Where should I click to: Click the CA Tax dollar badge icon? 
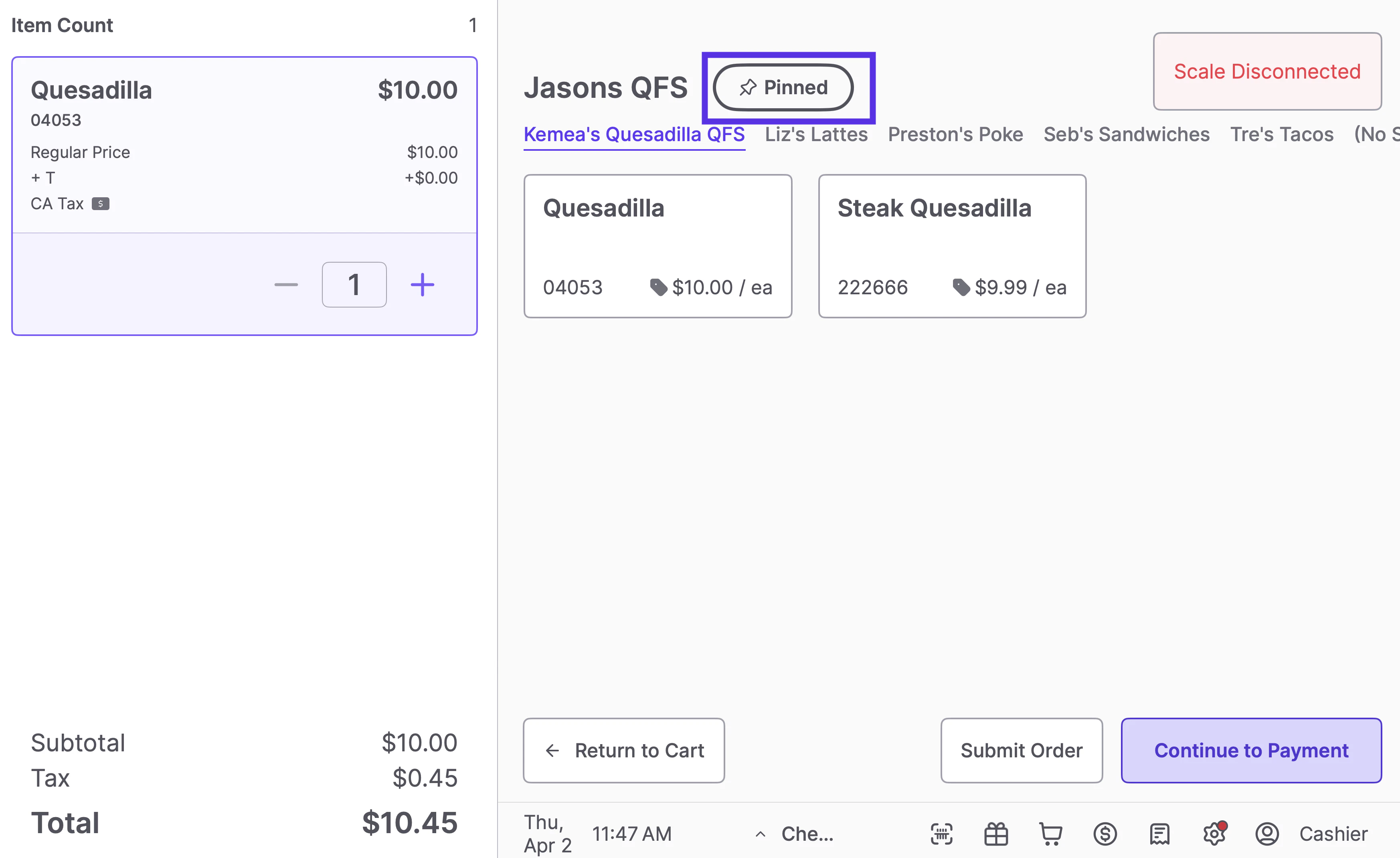(x=101, y=204)
